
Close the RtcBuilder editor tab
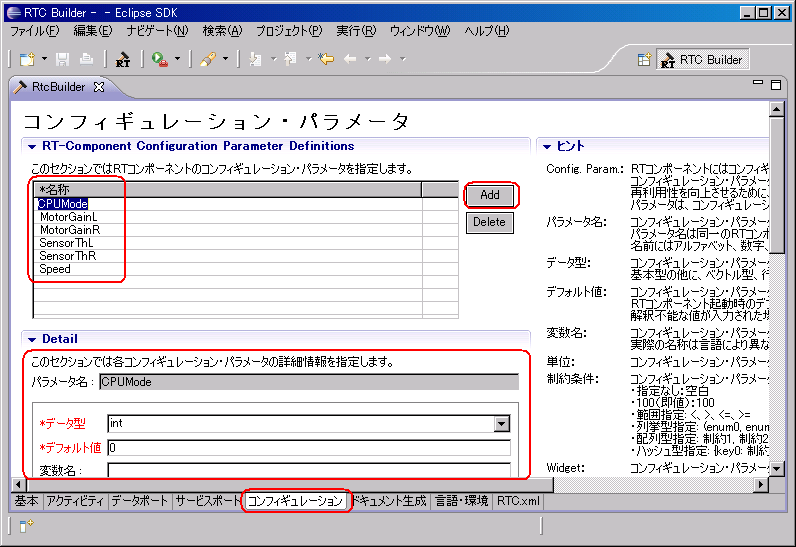point(99,87)
